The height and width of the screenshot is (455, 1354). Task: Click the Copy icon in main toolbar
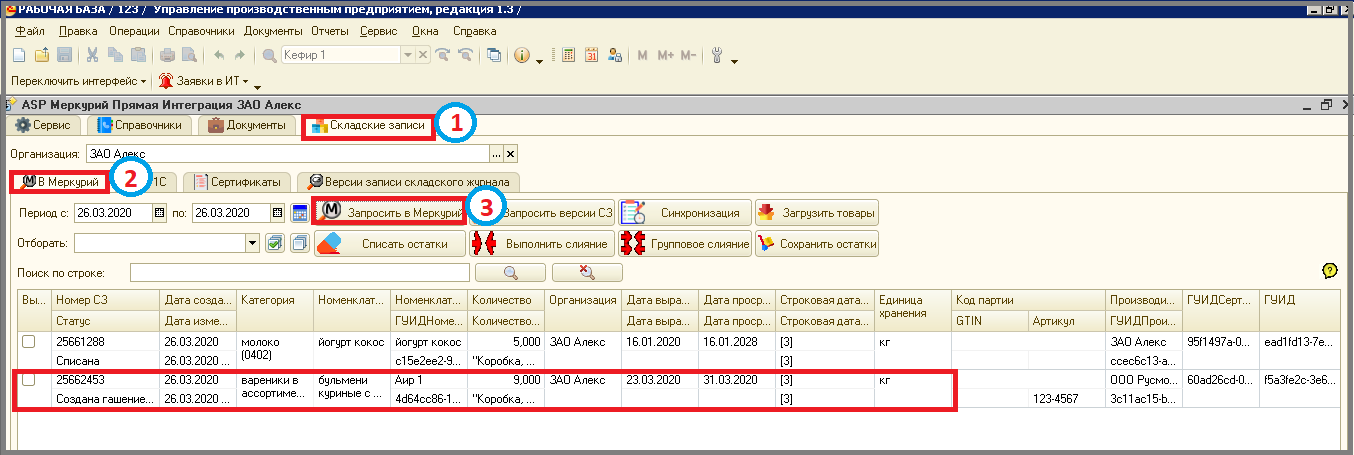click(115, 56)
